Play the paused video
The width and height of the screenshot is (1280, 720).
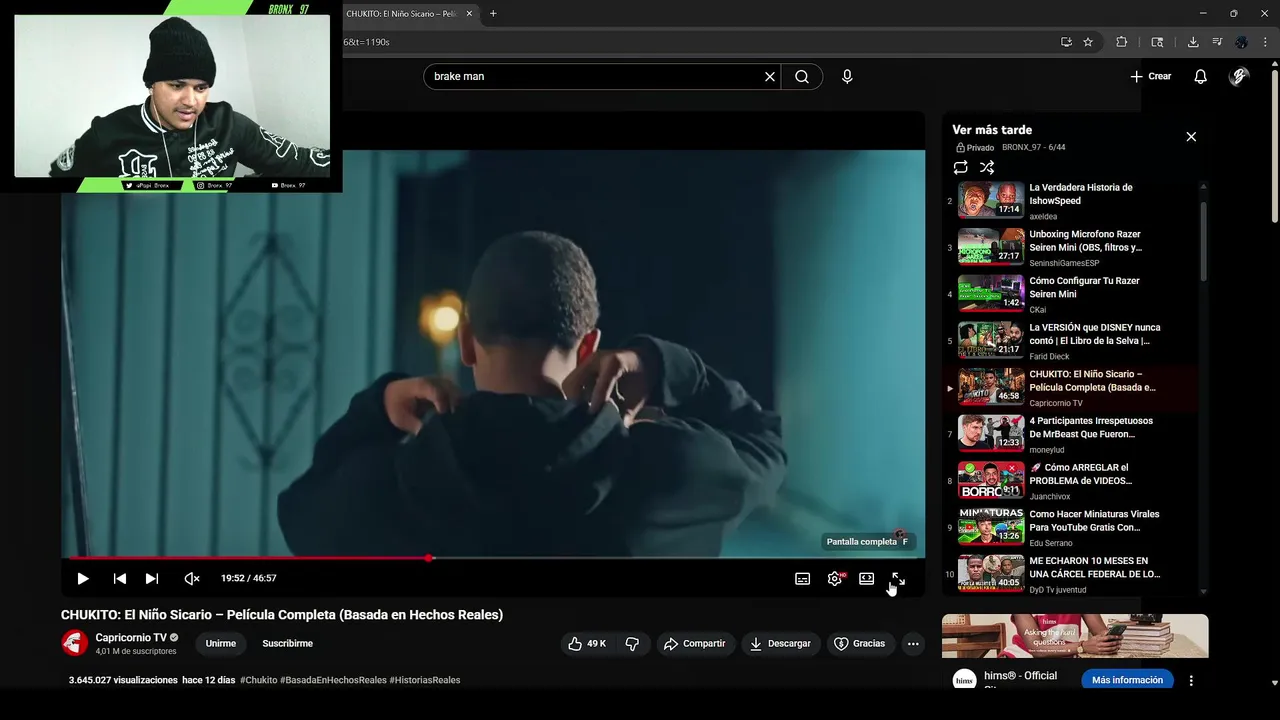pyautogui.click(x=83, y=578)
